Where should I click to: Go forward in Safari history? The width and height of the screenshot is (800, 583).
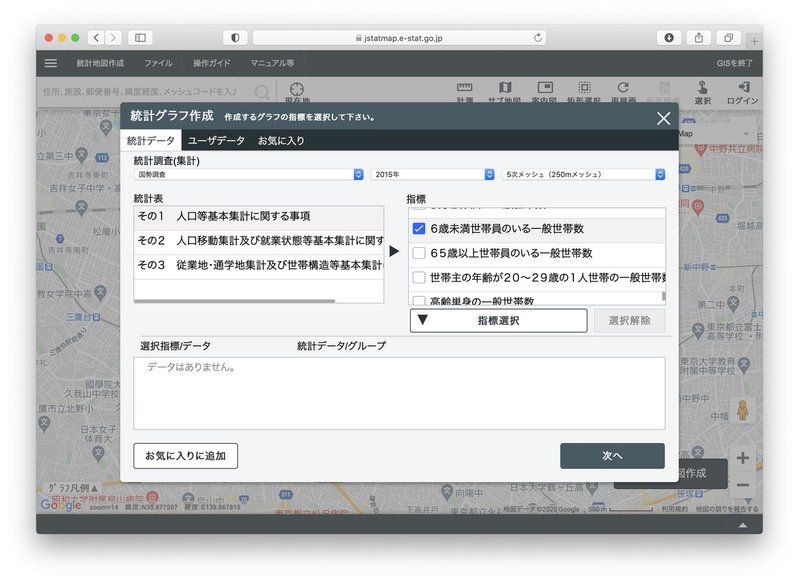point(113,38)
